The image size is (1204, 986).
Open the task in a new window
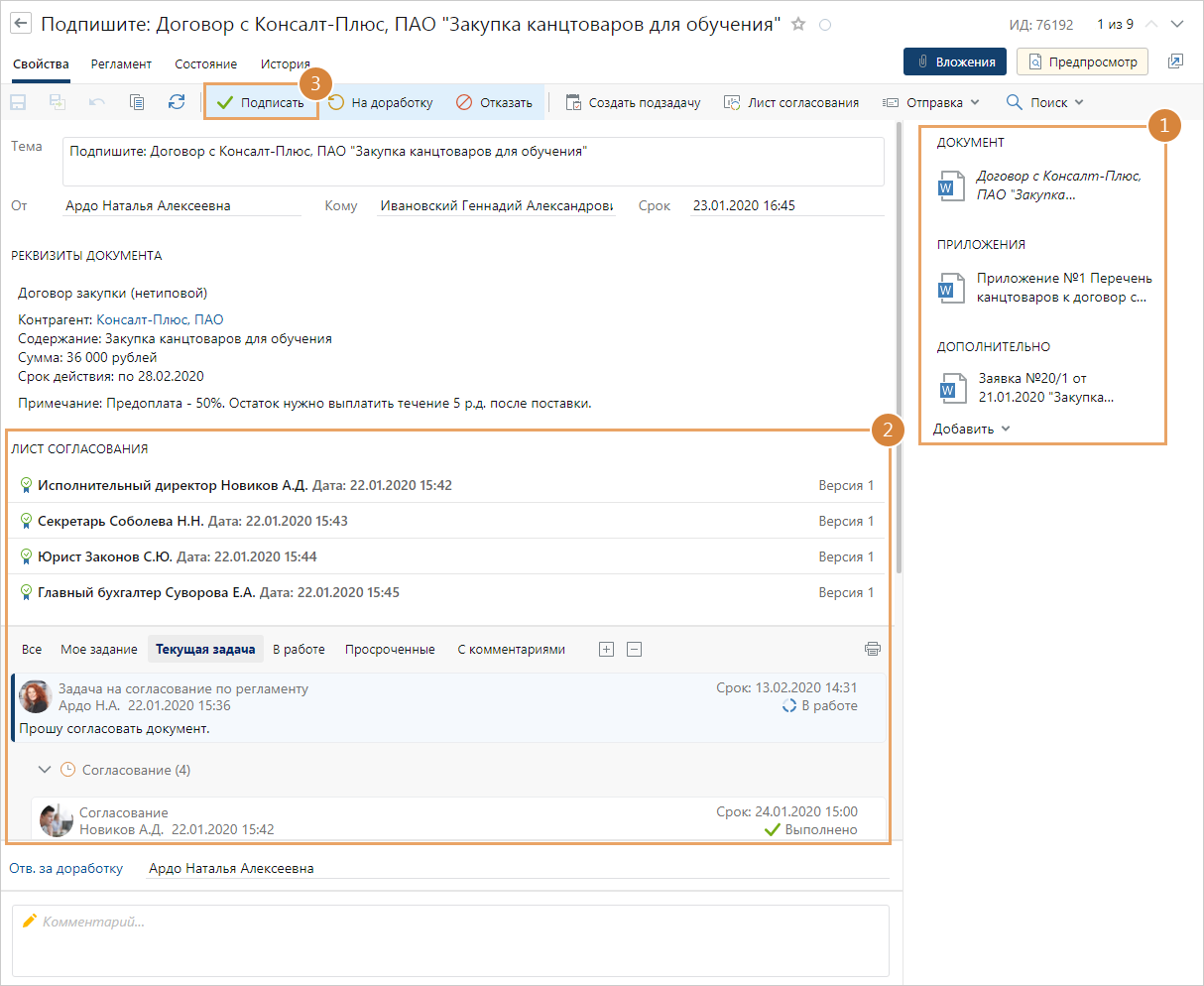click(1175, 62)
